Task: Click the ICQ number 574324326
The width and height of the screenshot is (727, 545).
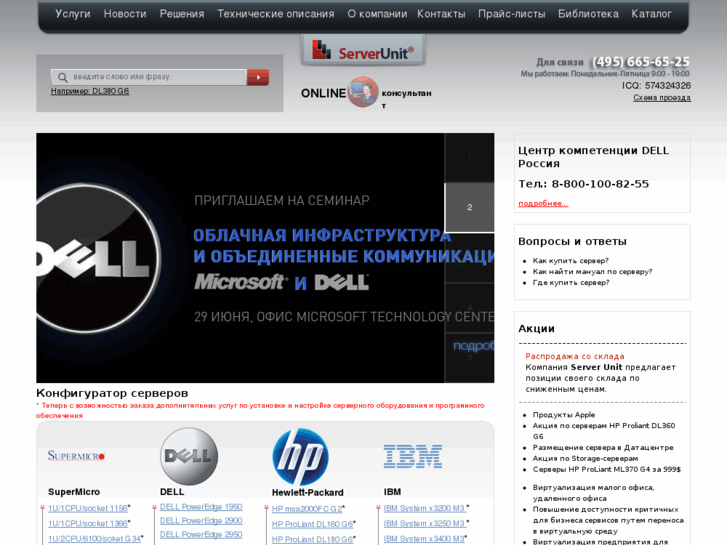Action: pyautogui.click(x=668, y=86)
